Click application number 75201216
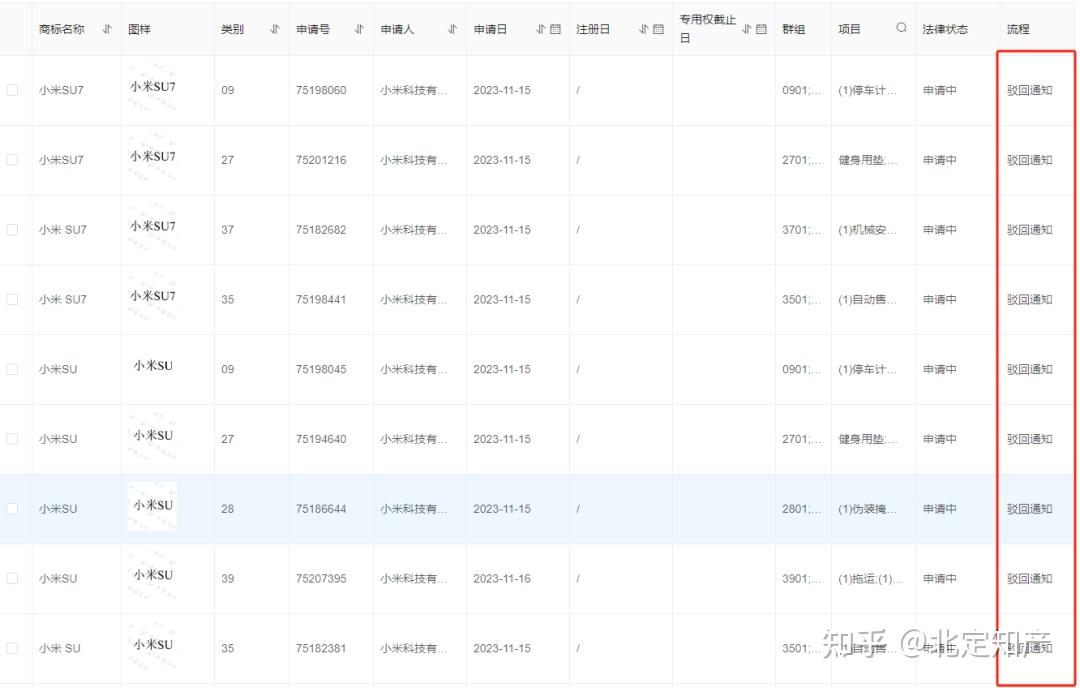1080x688 pixels. click(x=321, y=160)
